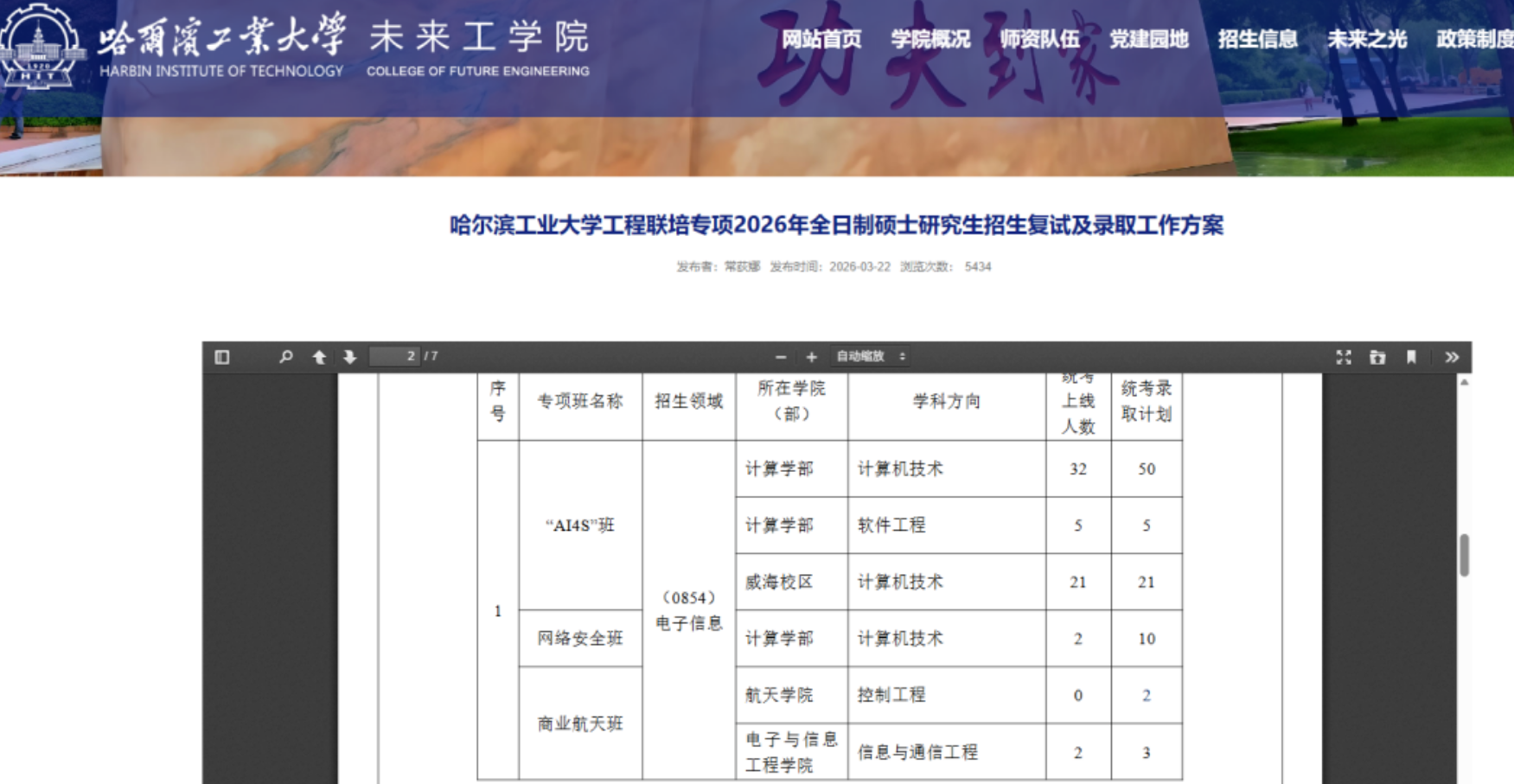Click the total pages indicator / 7
Viewport: 1514px width, 784px height.
pos(431,356)
